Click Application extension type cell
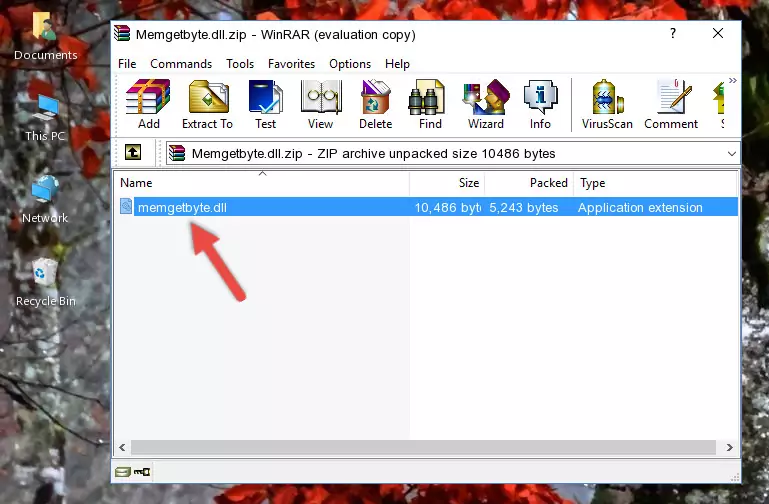 [640, 207]
